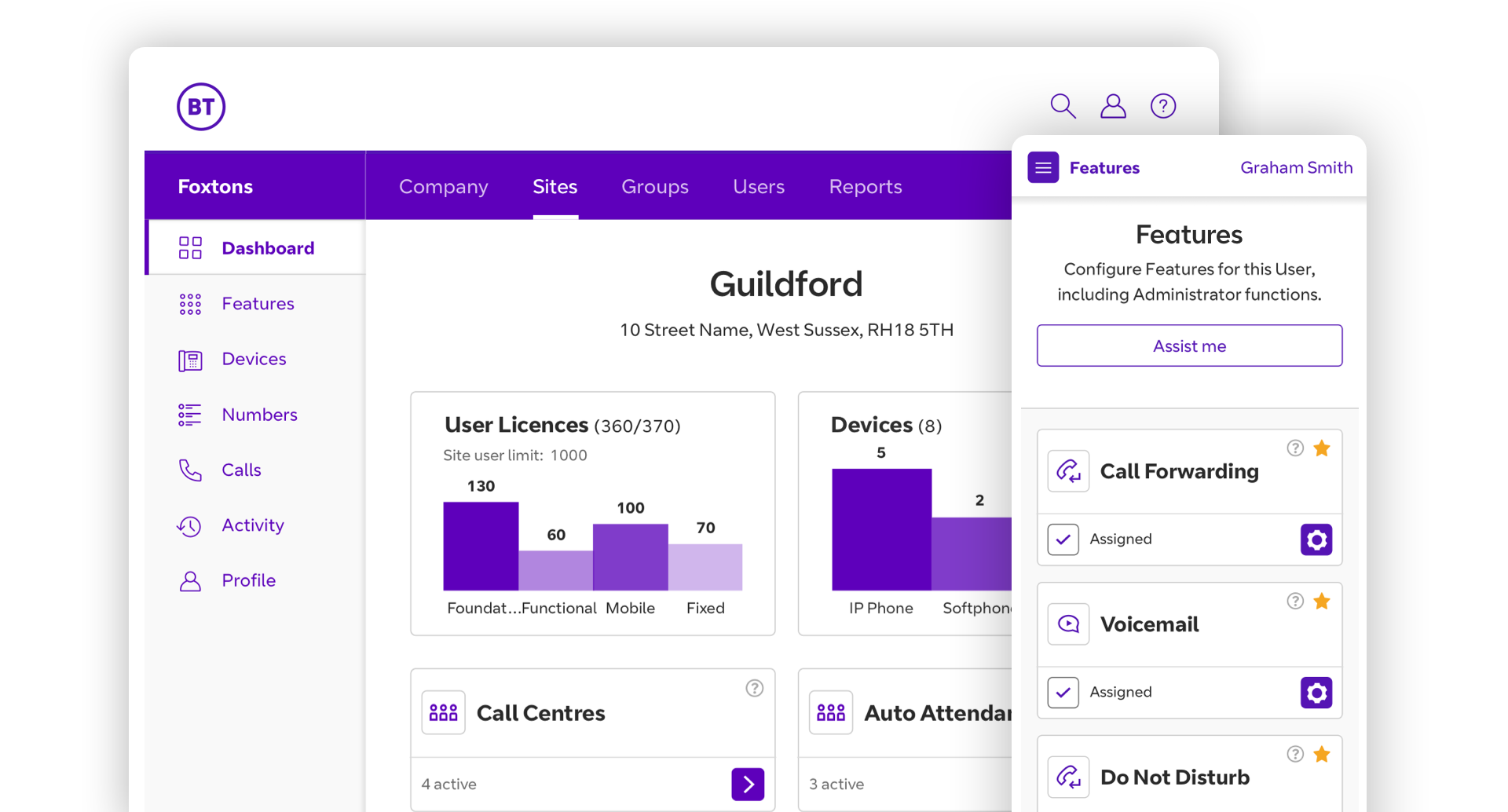The width and height of the screenshot is (1508, 812).
Task: Switch to the Sites tab
Action: [555, 187]
